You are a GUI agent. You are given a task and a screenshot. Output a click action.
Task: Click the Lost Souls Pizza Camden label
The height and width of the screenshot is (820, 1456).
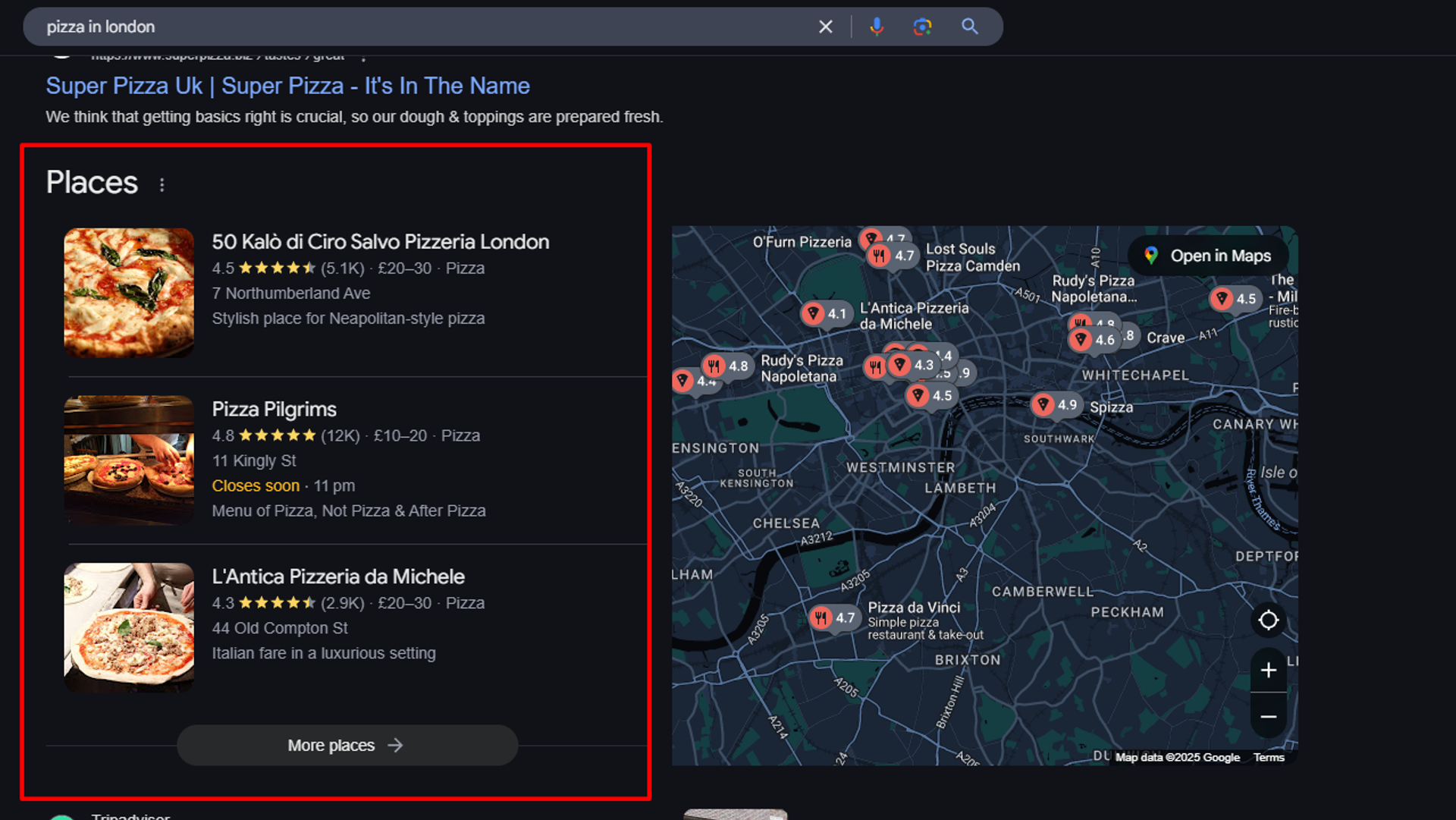click(x=973, y=257)
